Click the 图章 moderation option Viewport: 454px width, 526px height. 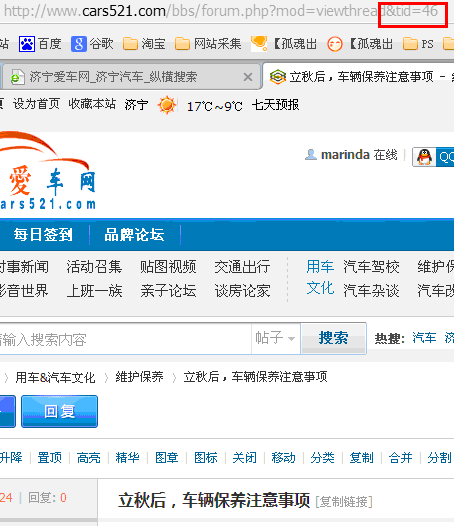pyautogui.click(x=167, y=458)
